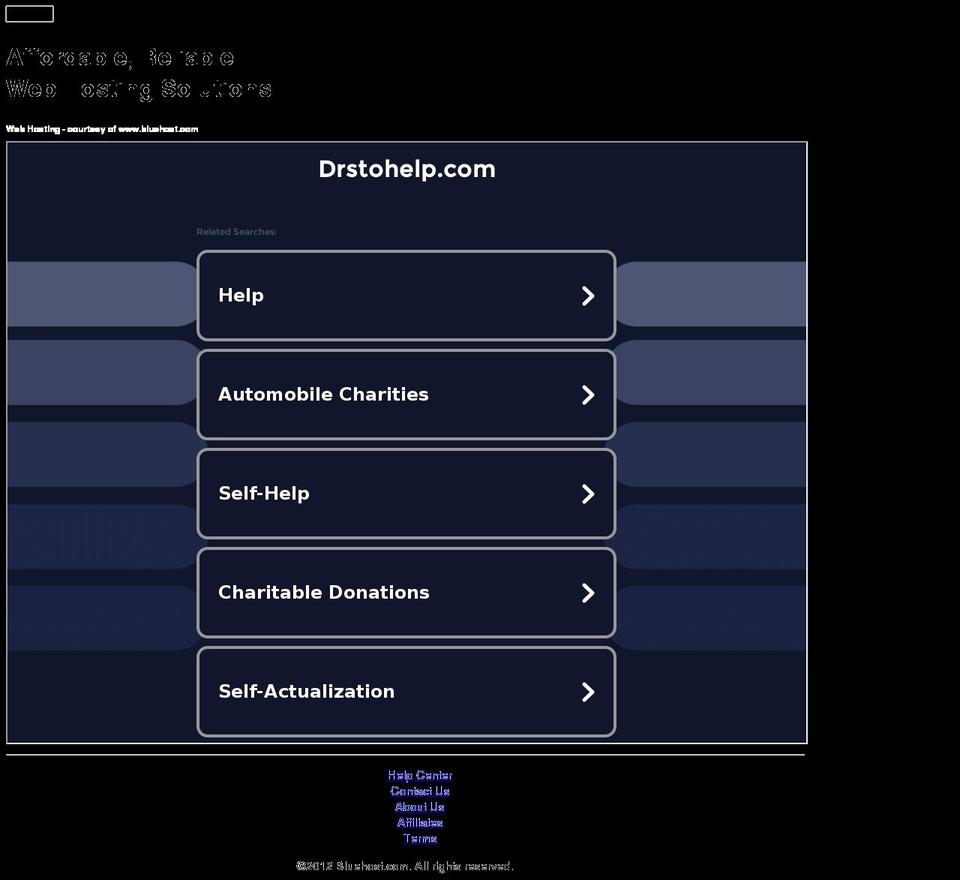The image size is (960, 880).
Task: Click the Related Searches label
Action: 236,231
